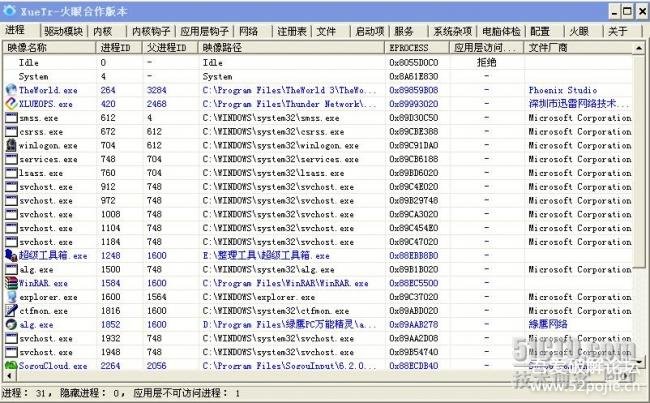Click the 深圳市迅雷网络技术 vendor cell
The image size is (650, 403).
pos(578,104)
